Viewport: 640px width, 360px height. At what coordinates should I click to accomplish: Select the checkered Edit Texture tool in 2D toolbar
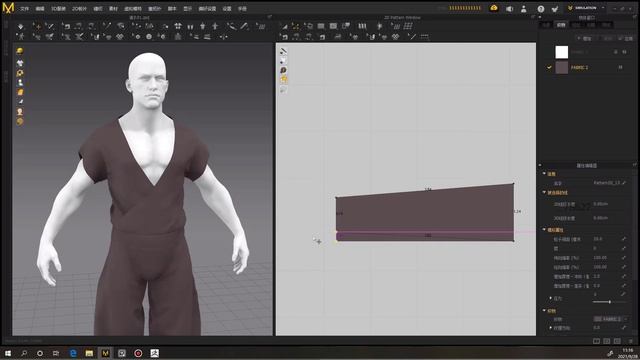pos(396,37)
